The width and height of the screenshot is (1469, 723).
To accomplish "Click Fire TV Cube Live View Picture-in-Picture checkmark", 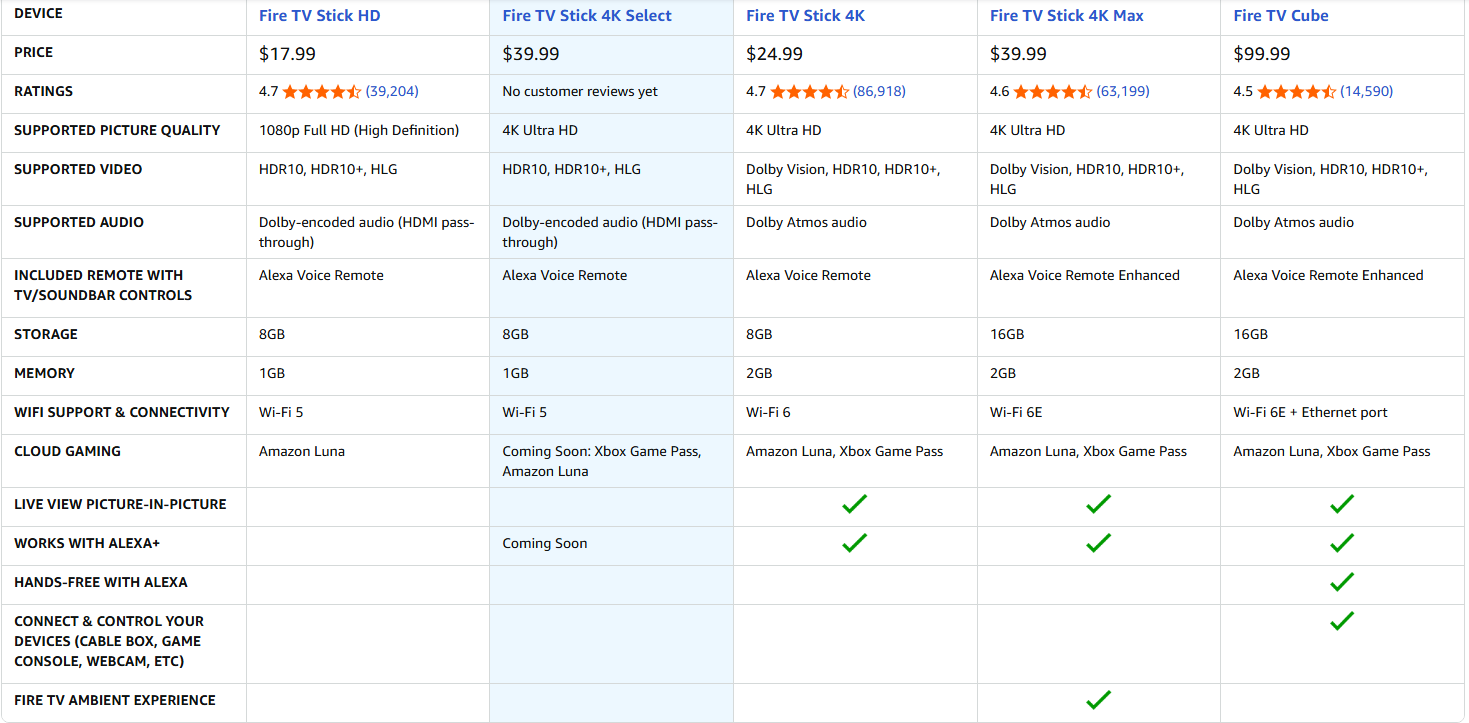I will (x=1342, y=505).
